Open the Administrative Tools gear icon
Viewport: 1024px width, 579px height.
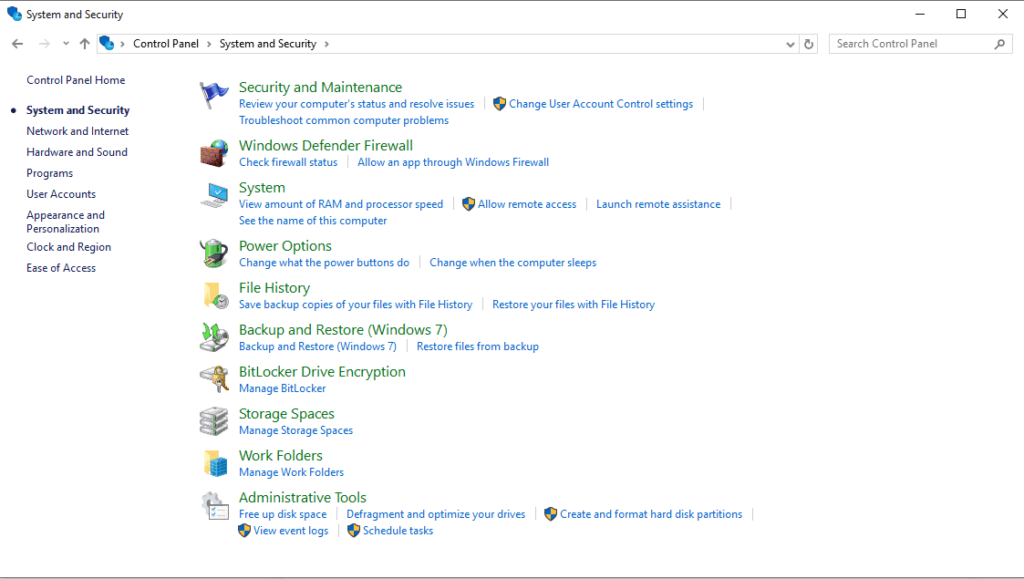pos(214,506)
